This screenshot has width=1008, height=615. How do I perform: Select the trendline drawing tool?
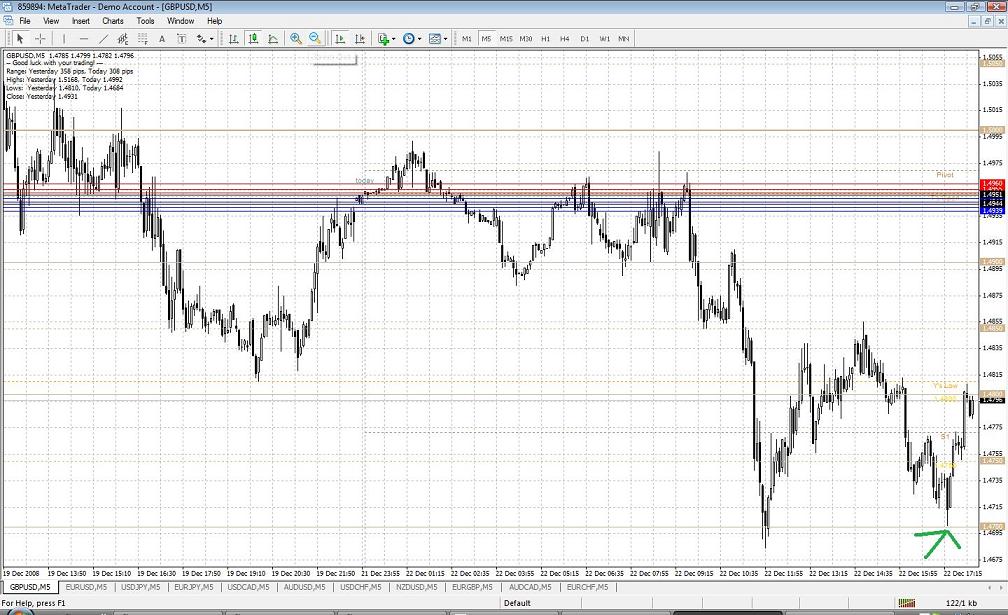tap(104, 39)
